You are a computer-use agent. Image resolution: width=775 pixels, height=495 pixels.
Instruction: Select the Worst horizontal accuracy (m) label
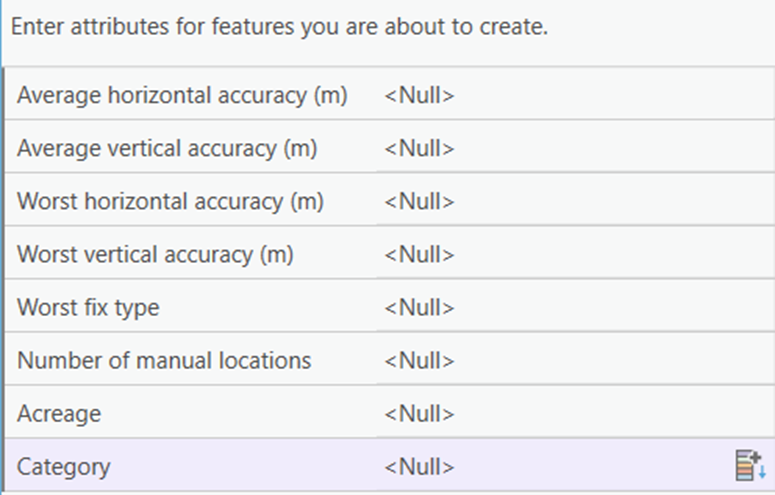pyautogui.click(x=170, y=201)
